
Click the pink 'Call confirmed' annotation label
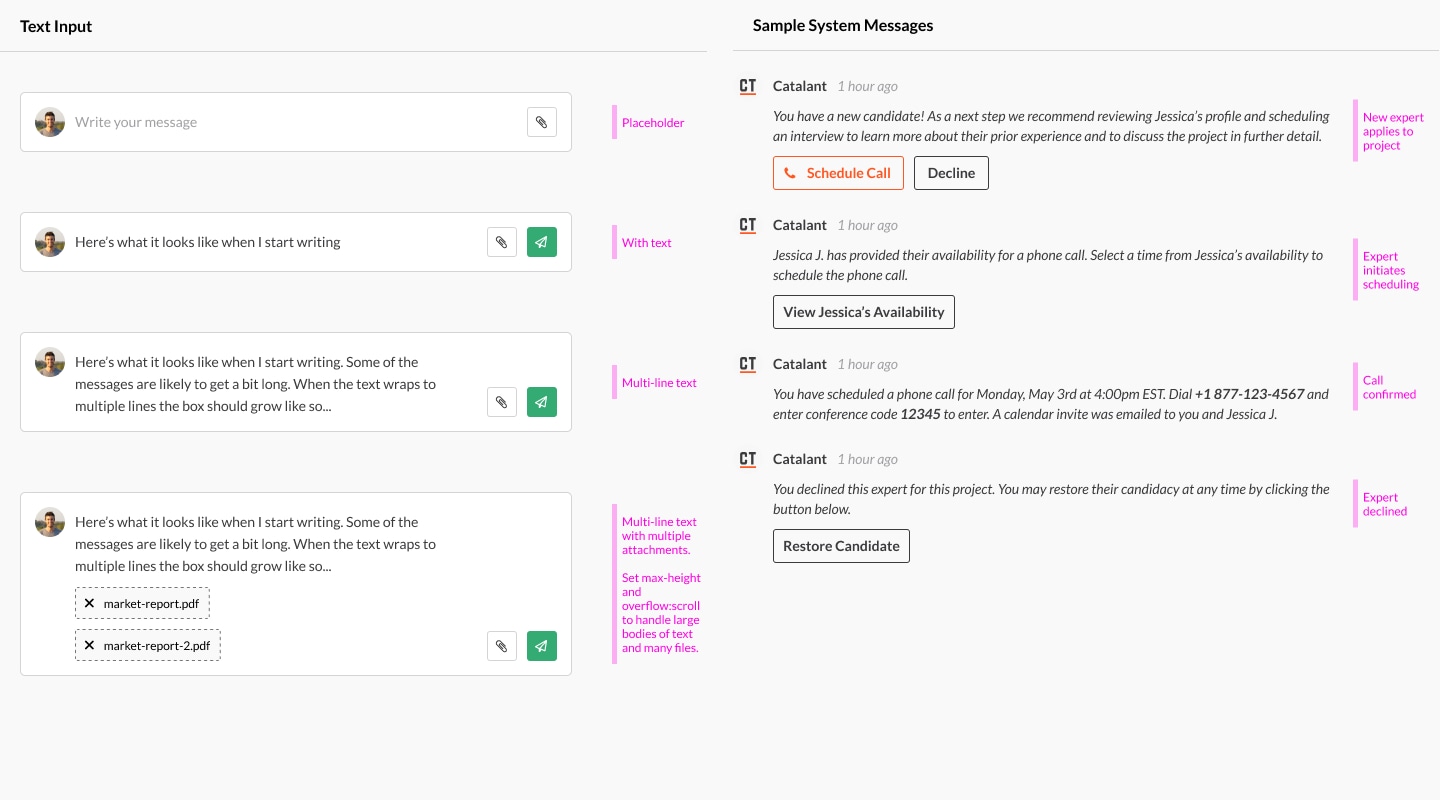(1389, 387)
